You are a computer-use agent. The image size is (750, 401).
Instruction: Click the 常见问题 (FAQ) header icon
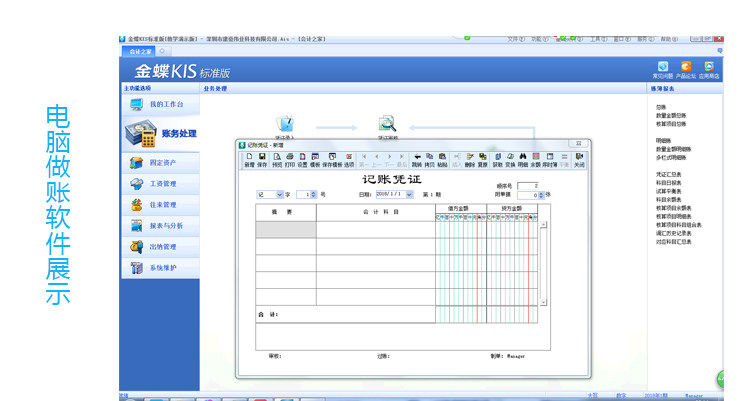click(662, 69)
